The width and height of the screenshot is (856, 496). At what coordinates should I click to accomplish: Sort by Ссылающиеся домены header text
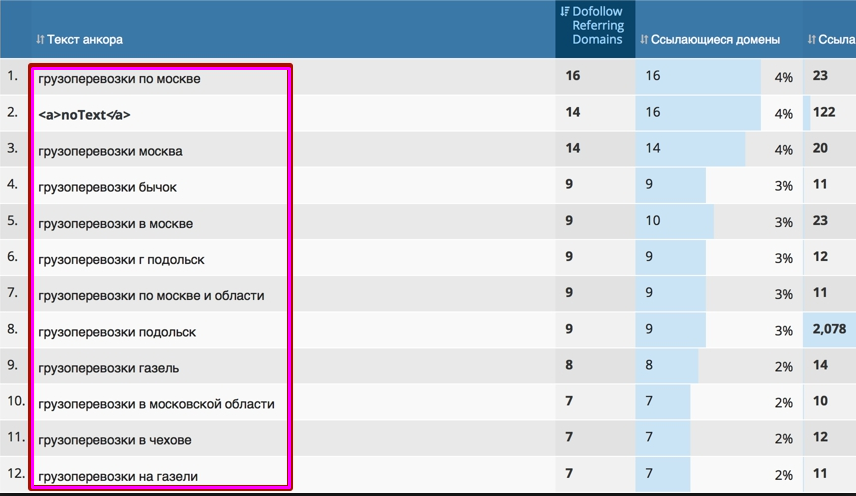pyautogui.click(x=715, y=40)
